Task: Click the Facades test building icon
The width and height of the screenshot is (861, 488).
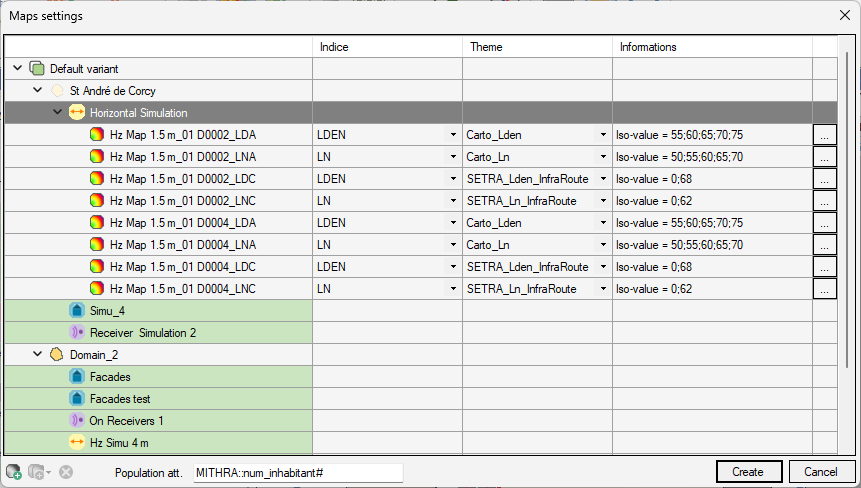Action: pos(77,399)
